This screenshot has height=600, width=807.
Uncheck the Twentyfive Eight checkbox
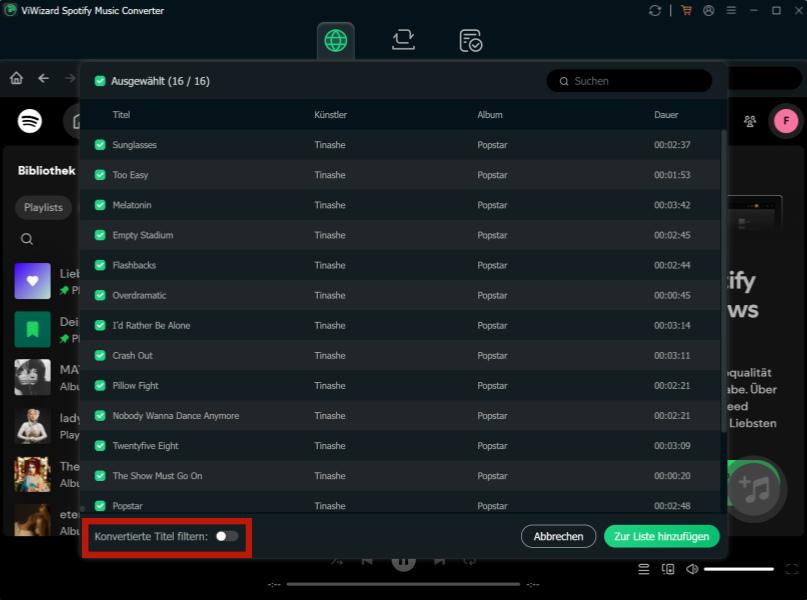(100, 446)
